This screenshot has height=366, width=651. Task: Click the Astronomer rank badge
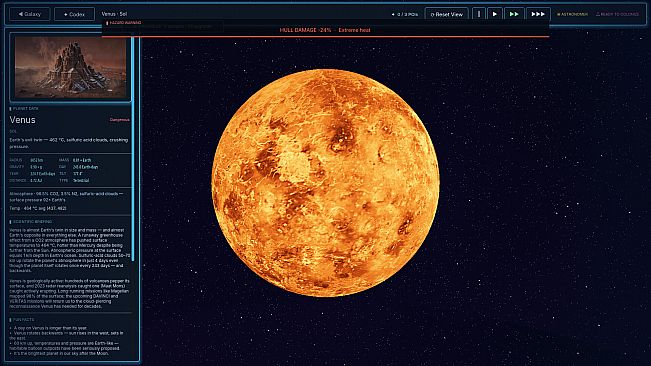[x=572, y=14]
